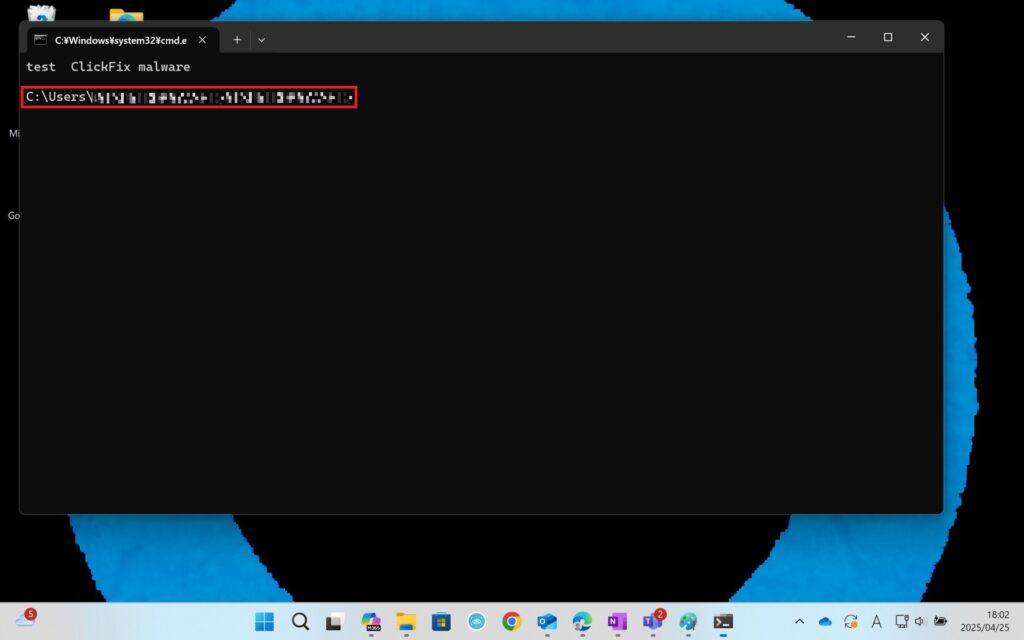Show hidden system tray icons

(x=799, y=621)
